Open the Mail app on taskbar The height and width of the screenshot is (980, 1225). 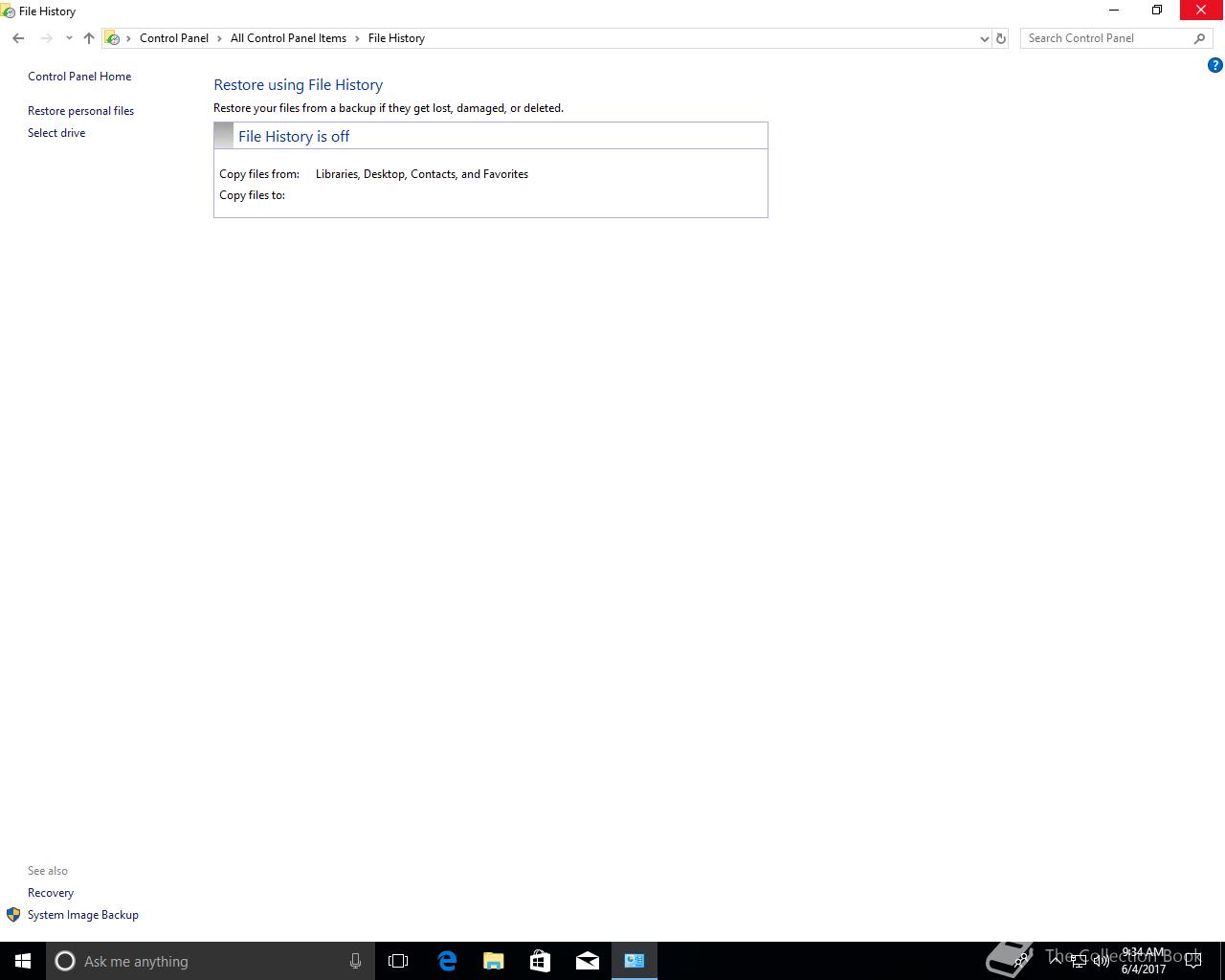pyautogui.click(x=588, y=961)
